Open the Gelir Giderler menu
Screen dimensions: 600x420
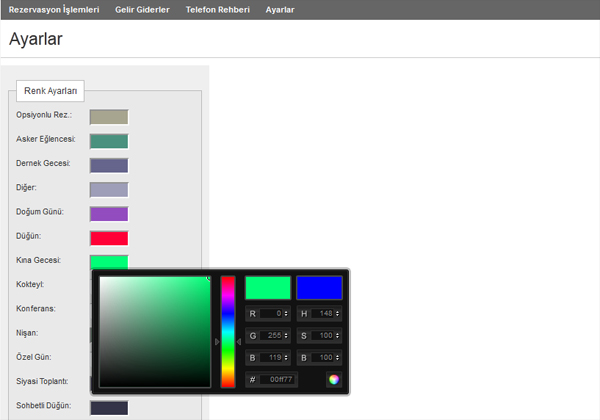[142, 10]
